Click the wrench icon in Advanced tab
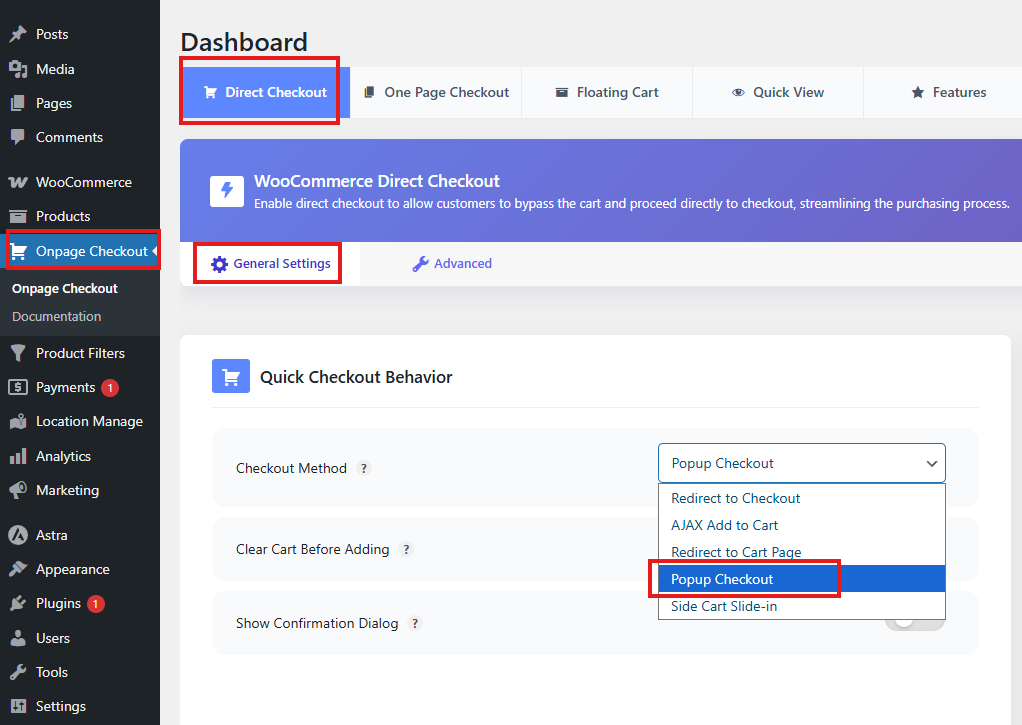The image size is (1022, 725). (420, 264)
